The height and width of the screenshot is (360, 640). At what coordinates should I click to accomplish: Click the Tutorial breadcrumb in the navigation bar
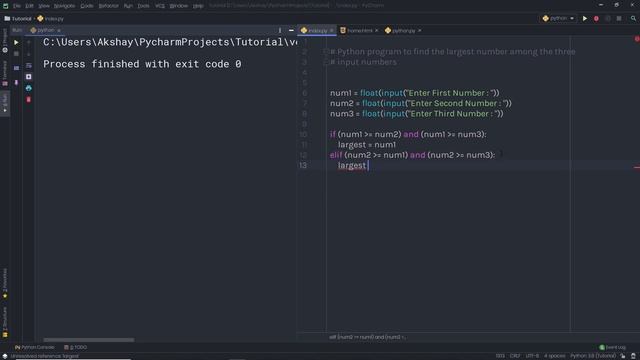pyautogui.click(x=18, y=19)
